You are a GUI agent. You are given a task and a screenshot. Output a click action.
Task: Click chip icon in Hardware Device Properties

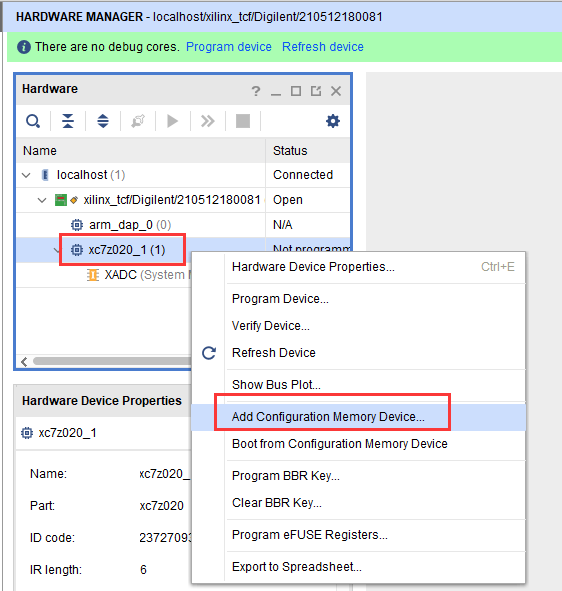(x=27, y=433)
